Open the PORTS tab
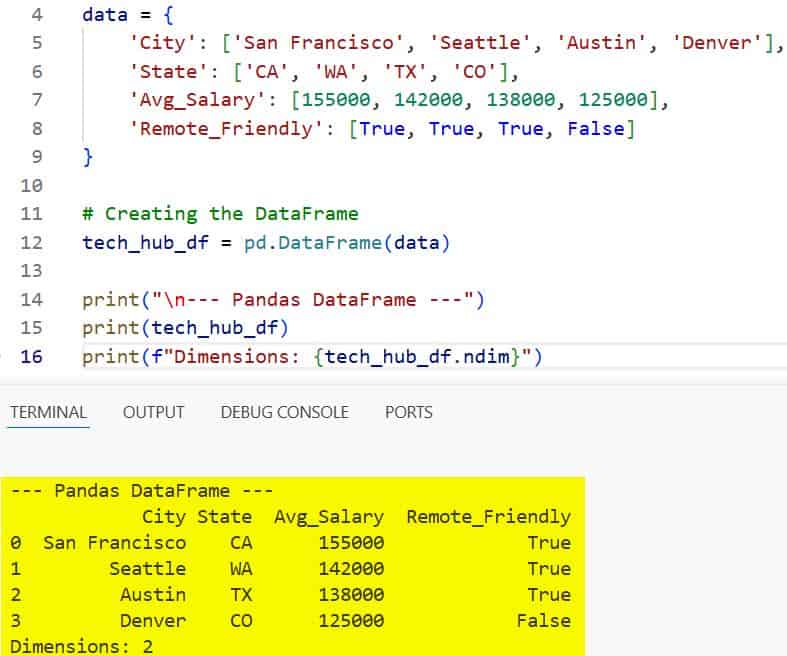Viewport: 787px width, 656px height. (x=409, y=413)
